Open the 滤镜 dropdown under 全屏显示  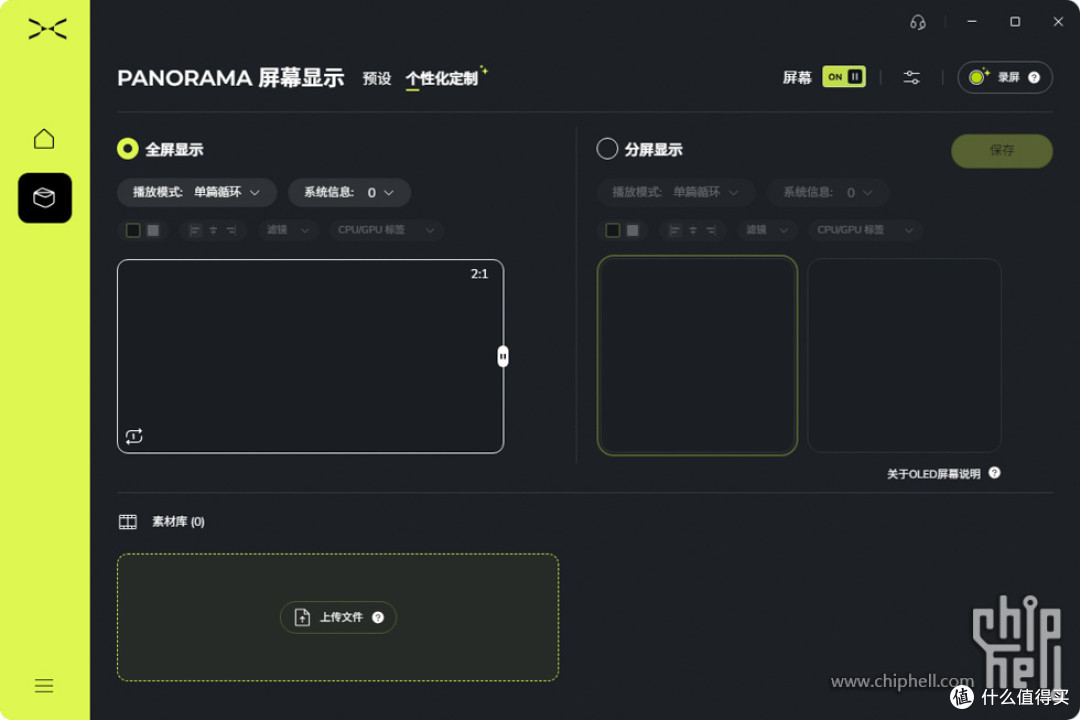[288, 230]
